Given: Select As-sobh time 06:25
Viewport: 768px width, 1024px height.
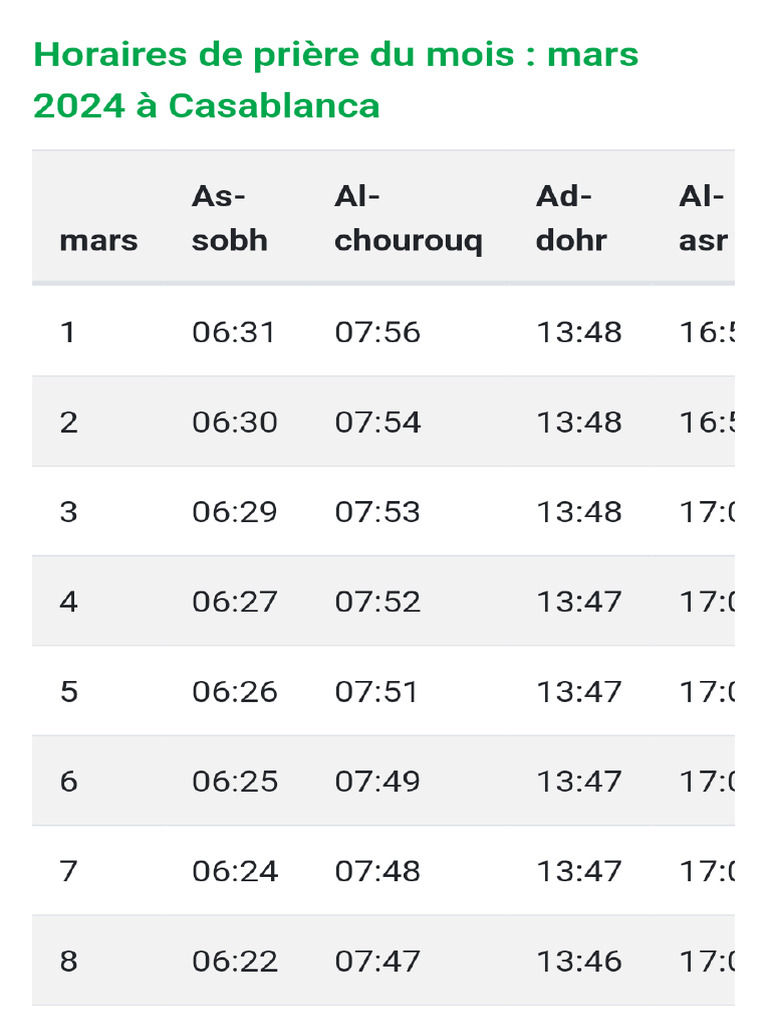Looking at the screenshot, I should tap(234, 781).
